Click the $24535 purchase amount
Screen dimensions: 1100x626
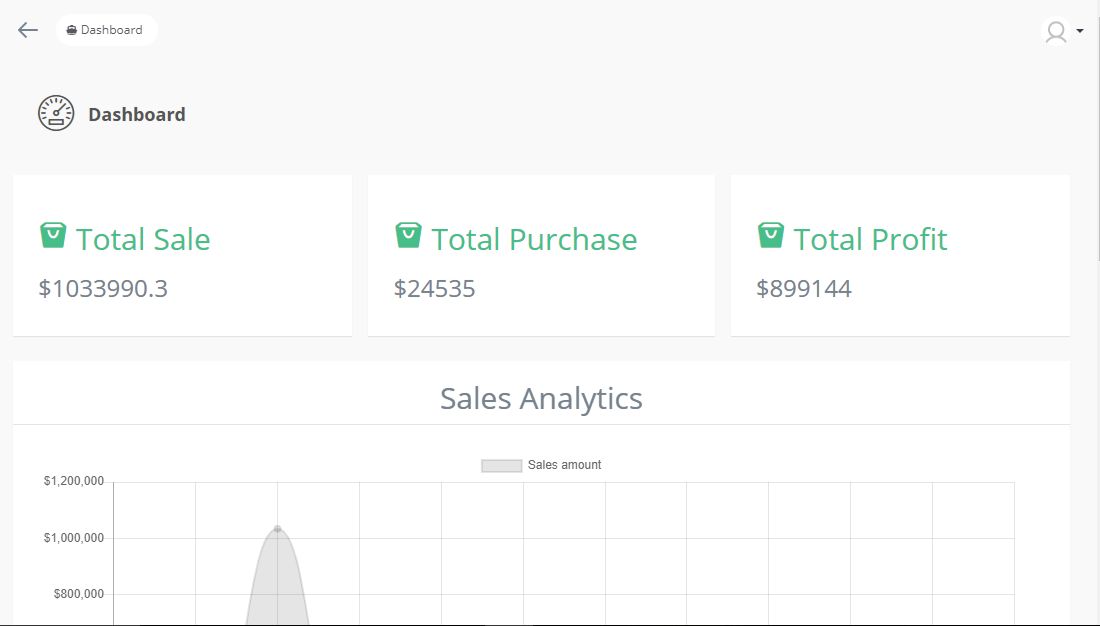pos(434,289)
